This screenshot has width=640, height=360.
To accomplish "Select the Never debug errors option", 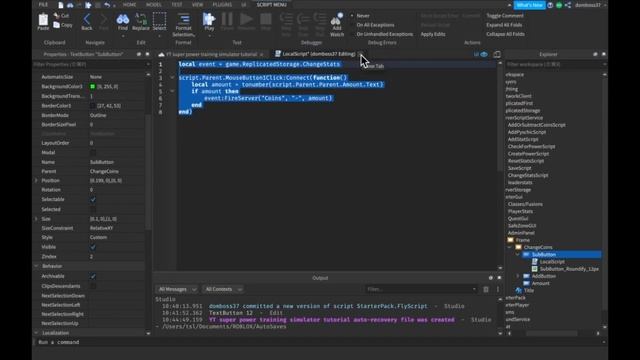I will pyautogui.click(x=360, y=16).
